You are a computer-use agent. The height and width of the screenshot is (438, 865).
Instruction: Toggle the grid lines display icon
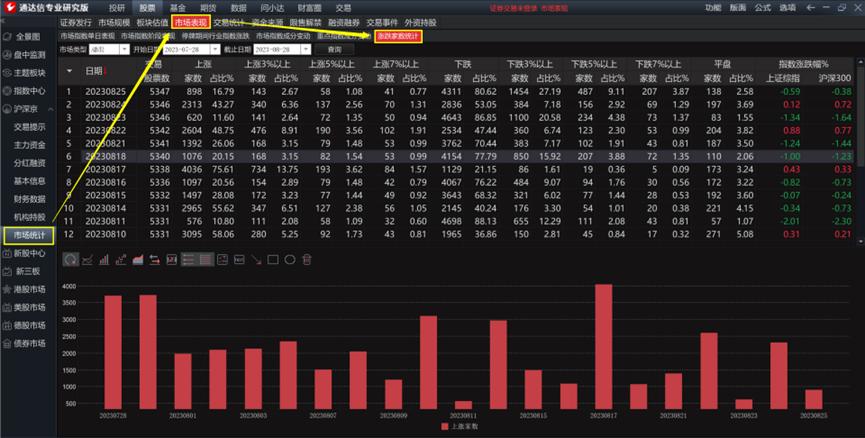point(207,260)
